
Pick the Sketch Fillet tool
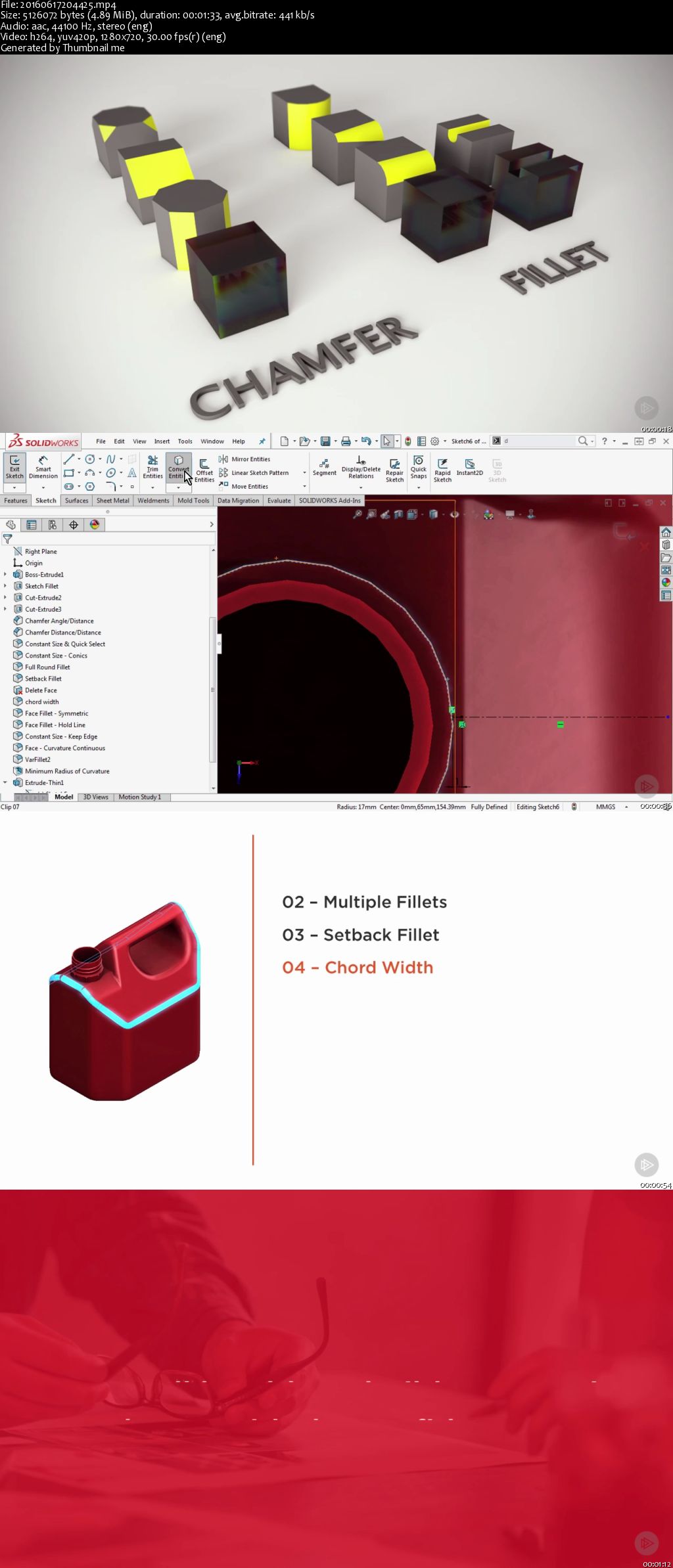click(x=111, y=487)
